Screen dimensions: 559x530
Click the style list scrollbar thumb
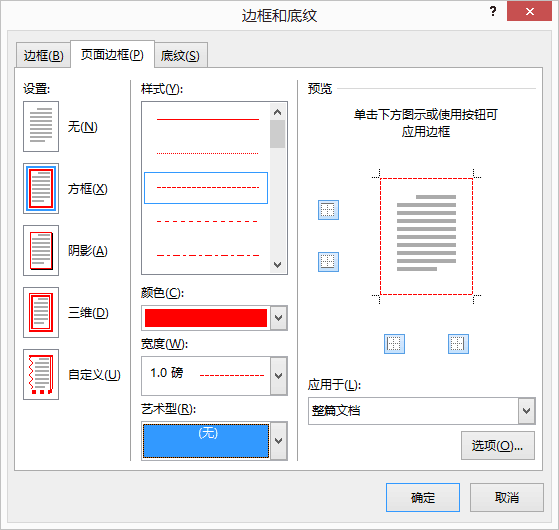(x=278, y=134)
